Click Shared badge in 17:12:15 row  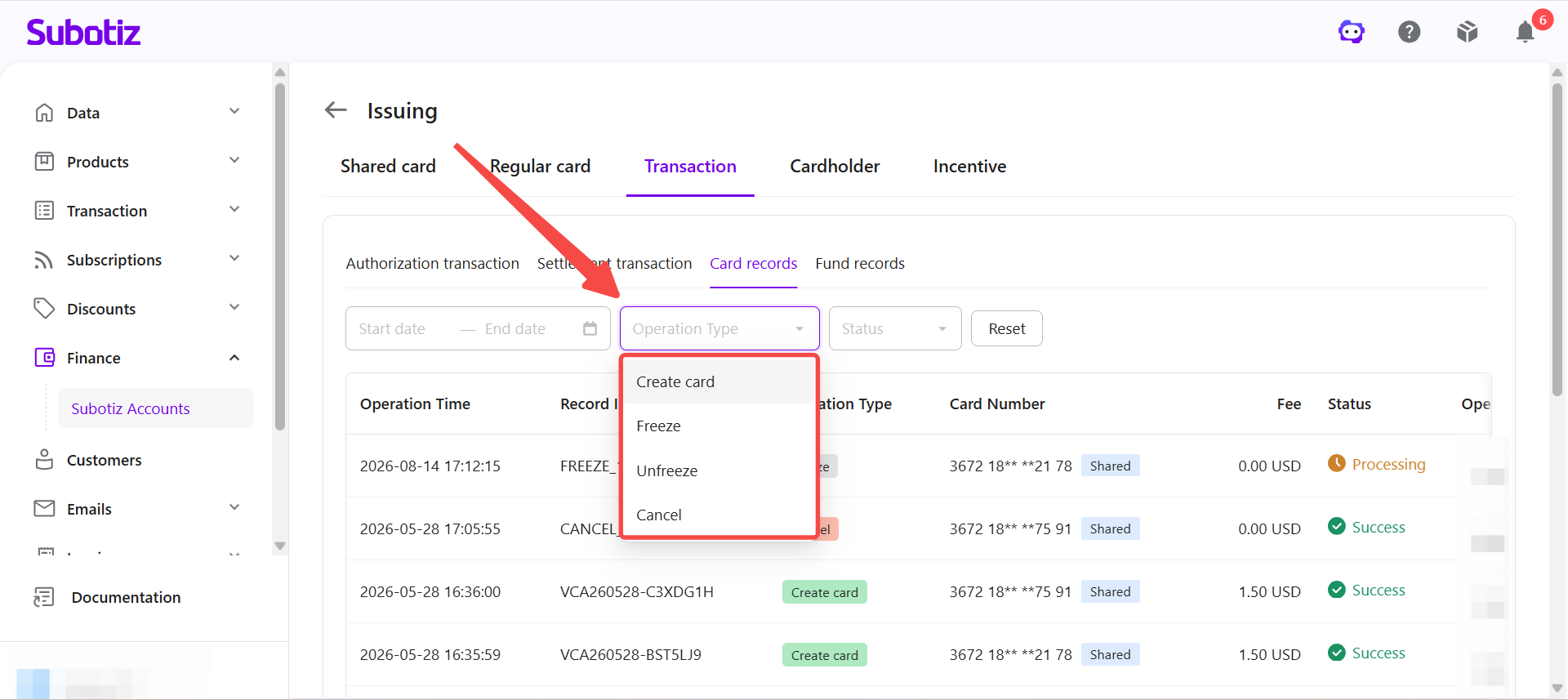click(1110, 466)
